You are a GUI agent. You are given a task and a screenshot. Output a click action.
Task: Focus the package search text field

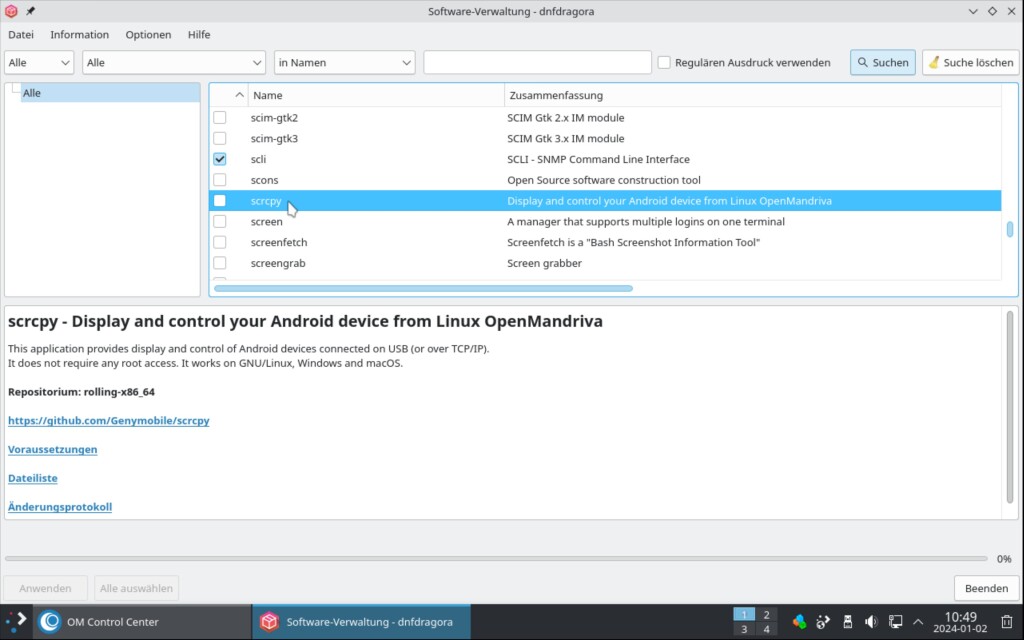click(x=537, y=63)
